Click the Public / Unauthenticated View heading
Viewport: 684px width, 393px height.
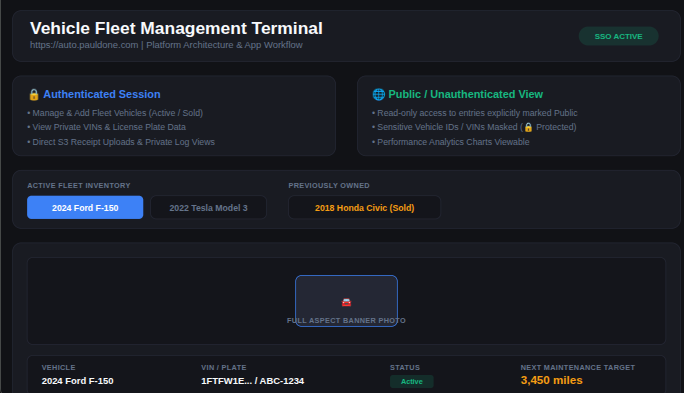tap(465, 94)
